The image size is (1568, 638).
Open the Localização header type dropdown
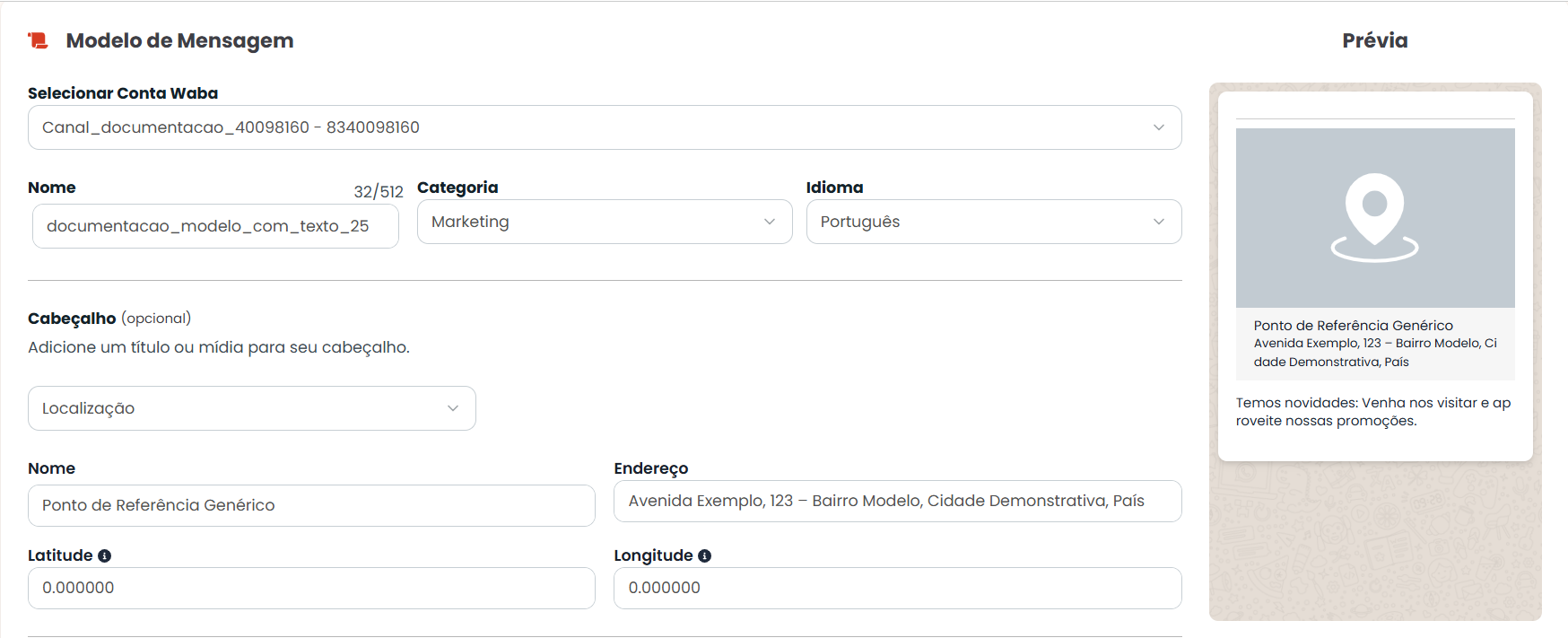pyautogui.click(x=252, y=408)
